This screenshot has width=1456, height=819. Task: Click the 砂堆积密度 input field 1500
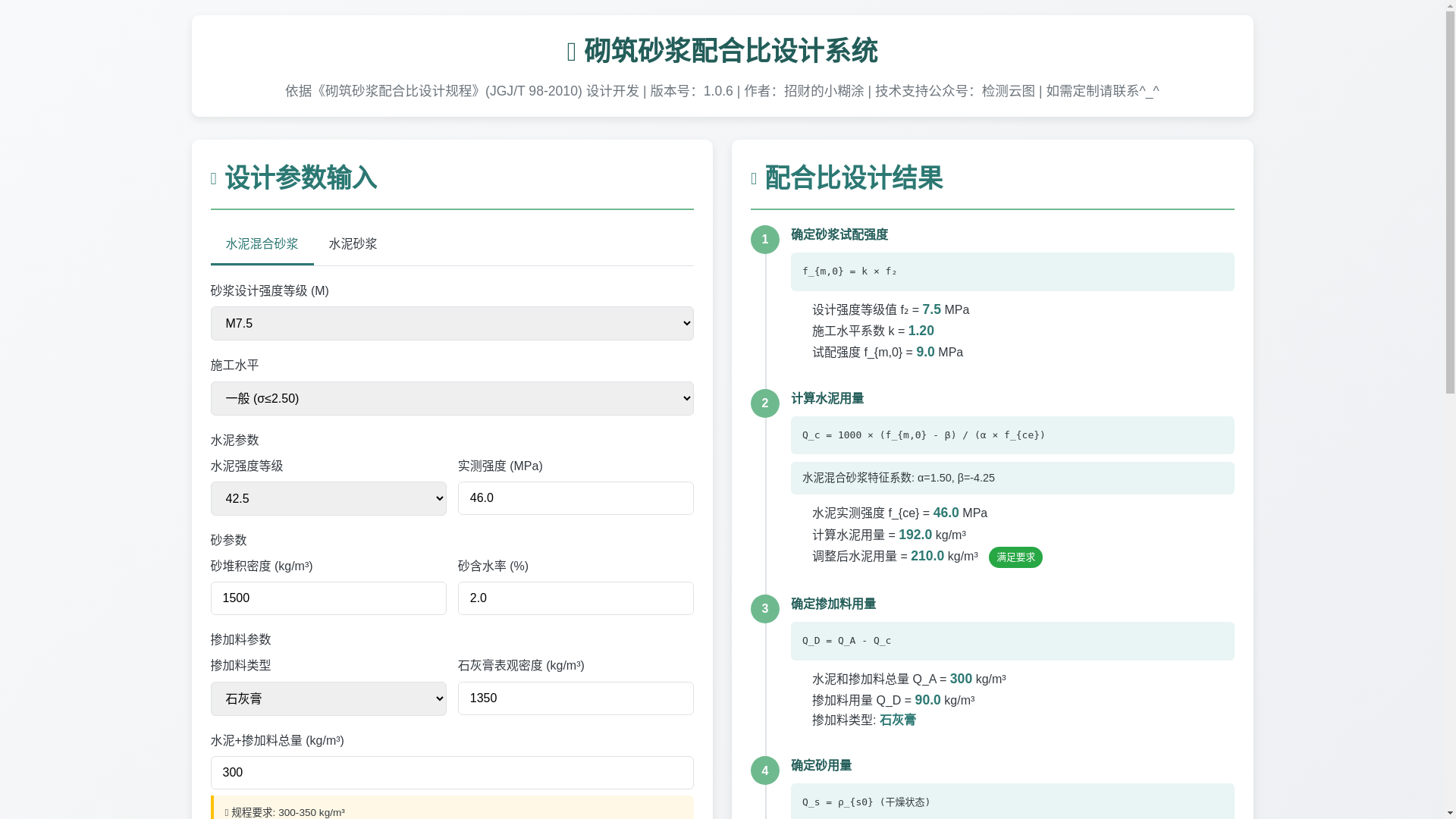tap(328, 598)
